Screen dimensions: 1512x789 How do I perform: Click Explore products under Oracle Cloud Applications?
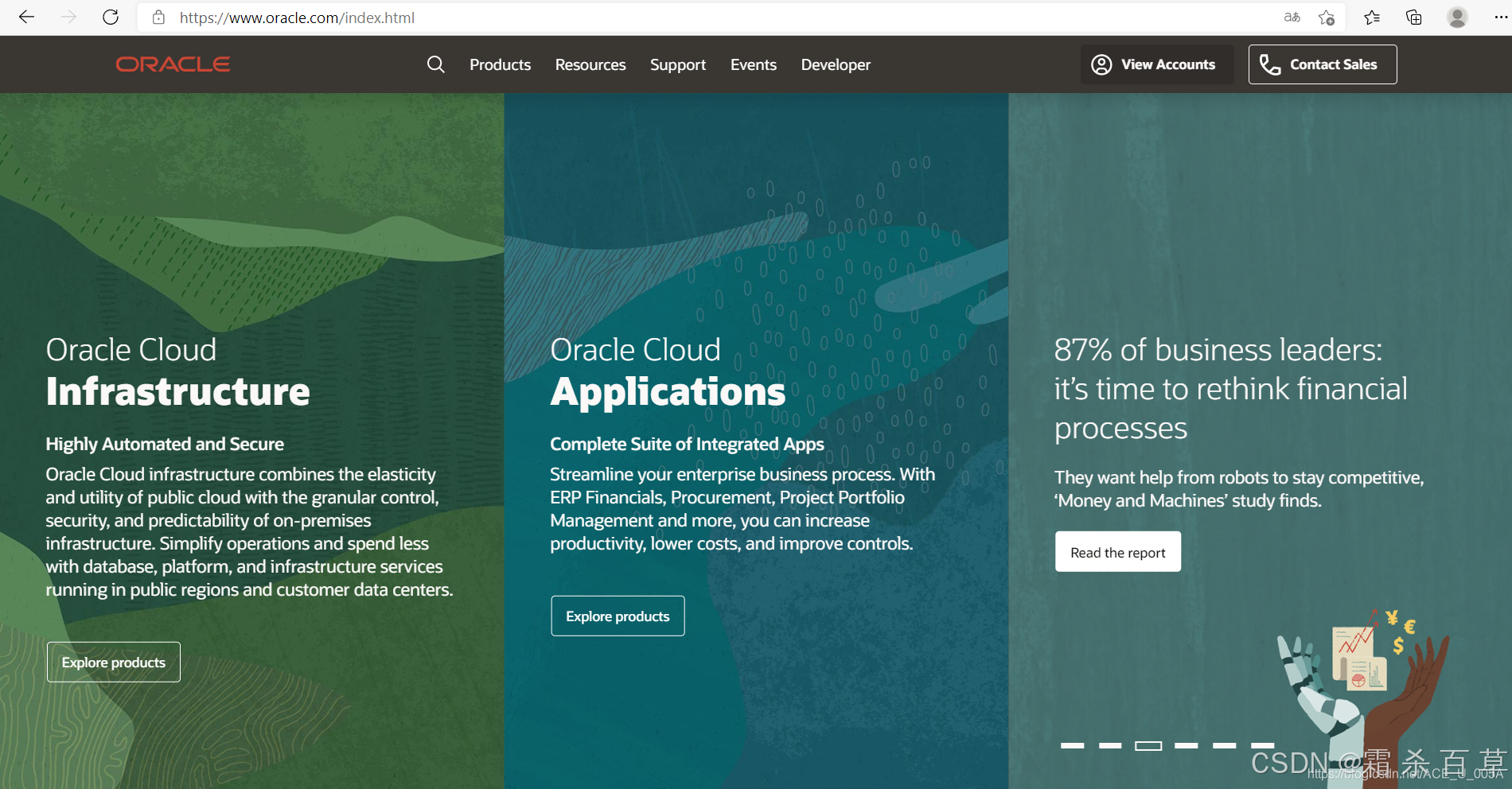pyautogui.click(x=618, y=616)
